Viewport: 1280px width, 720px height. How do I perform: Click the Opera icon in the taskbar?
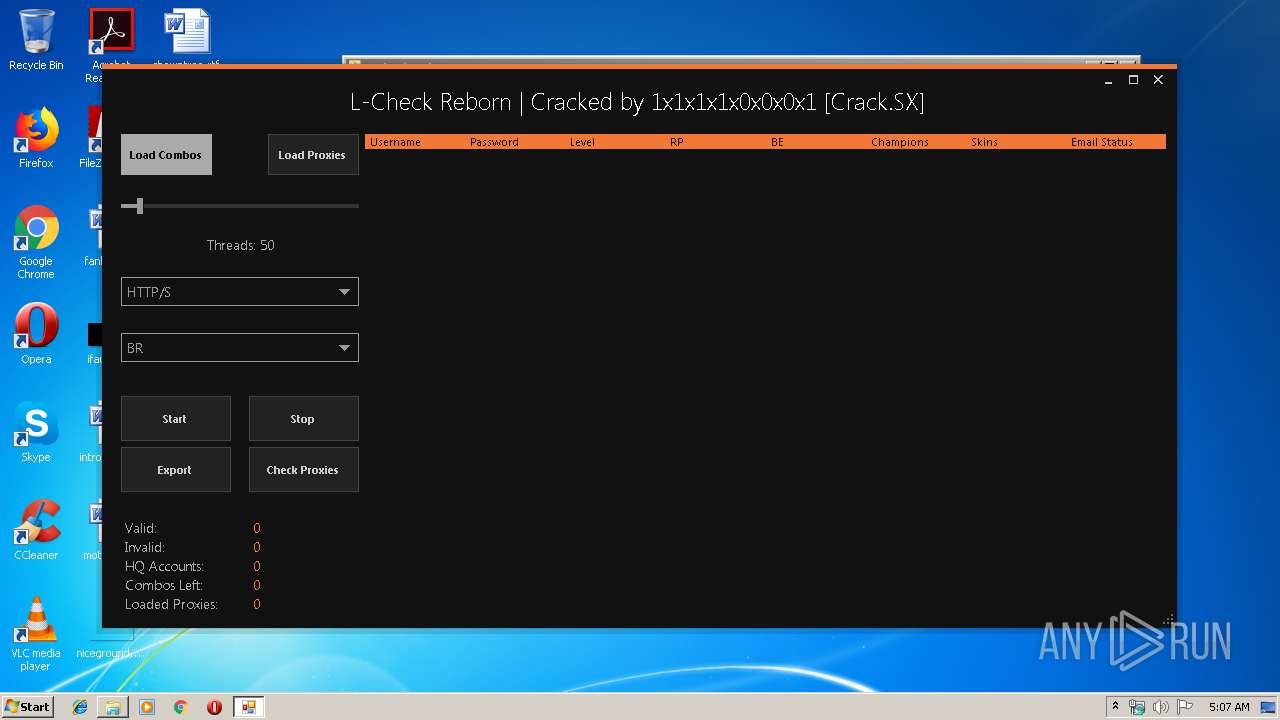(x=214, y=707)
